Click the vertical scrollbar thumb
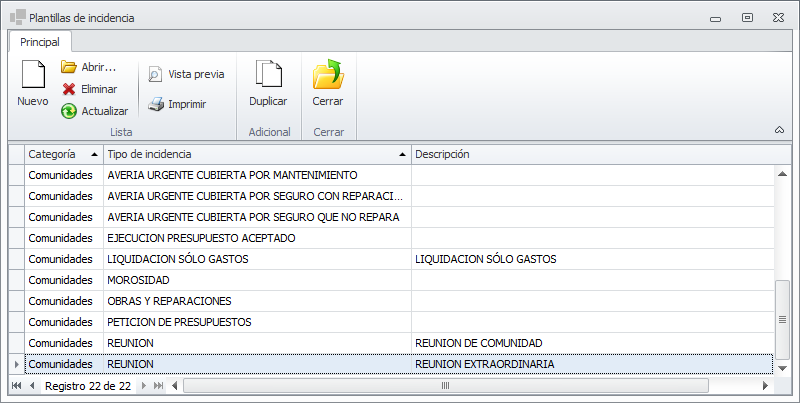 (782, 319)
